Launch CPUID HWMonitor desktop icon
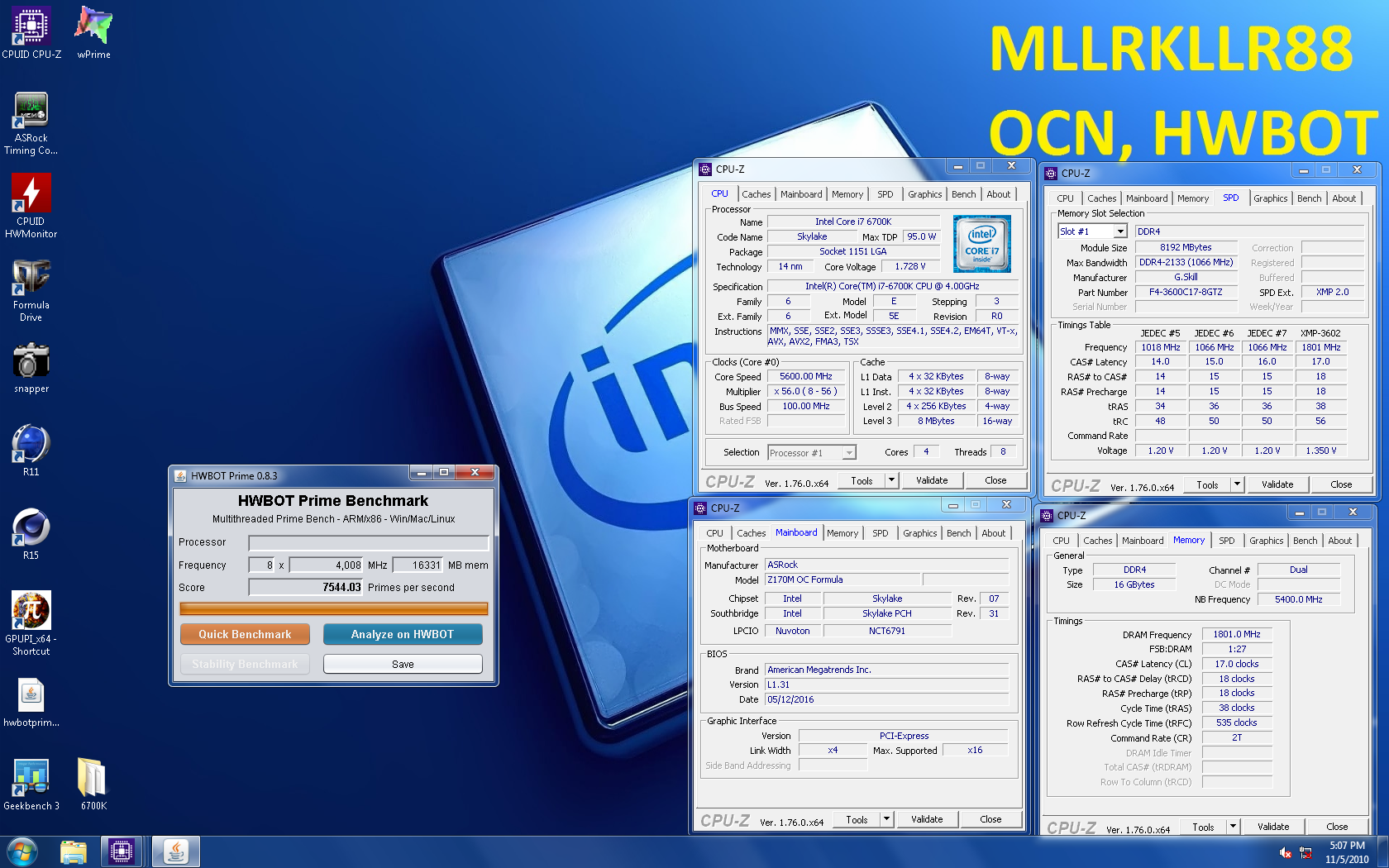1389x868 pixels. click(31, 207)
